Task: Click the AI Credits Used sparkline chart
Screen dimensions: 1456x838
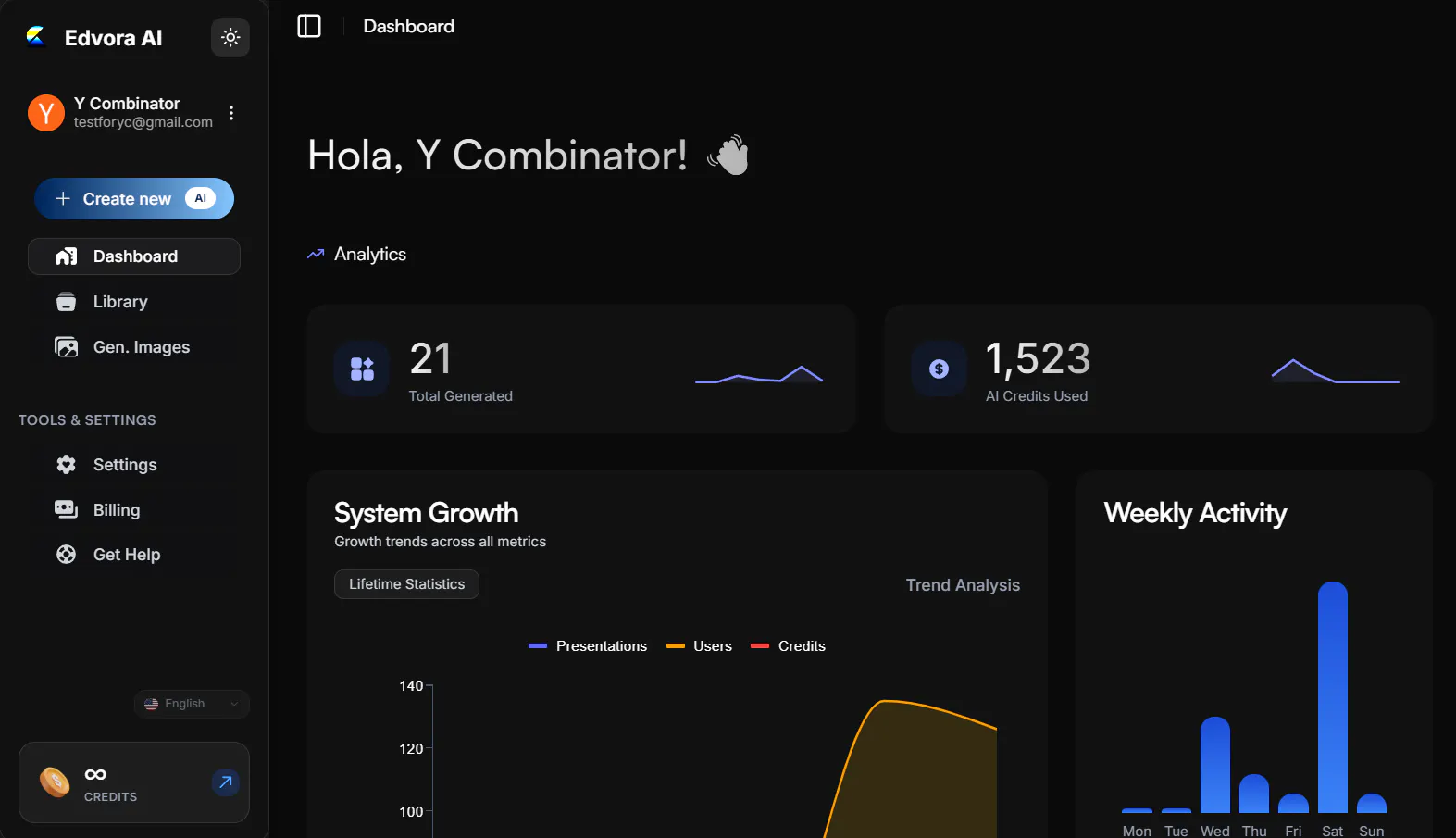Action: [x=1336, y=370]
